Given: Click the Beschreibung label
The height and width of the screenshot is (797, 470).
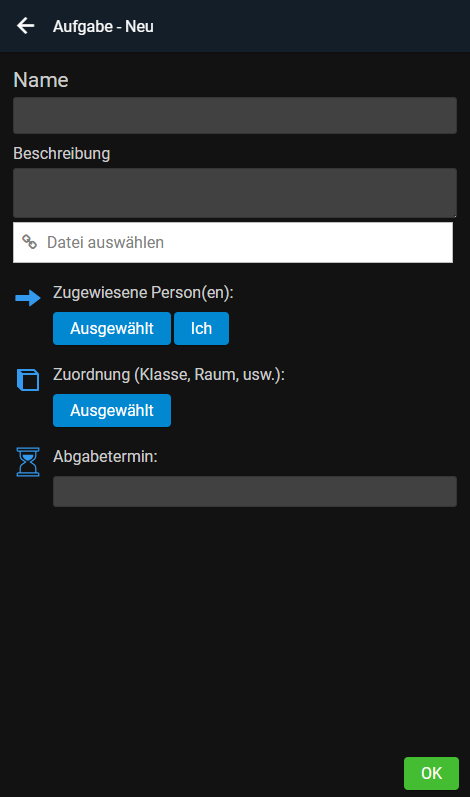Looking at the screenshot, I should click(61, 153).
